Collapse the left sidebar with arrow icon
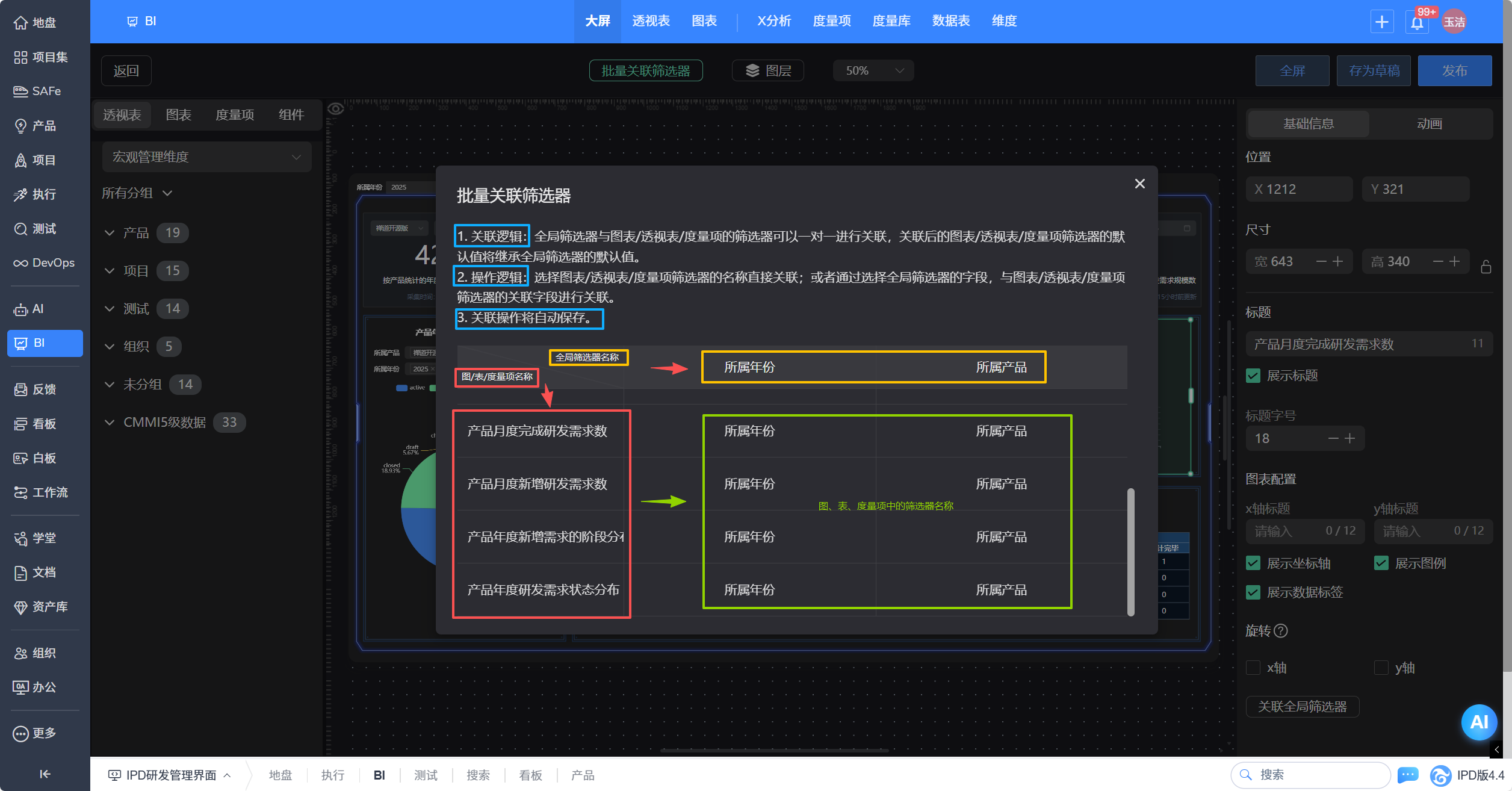Viewport: 1512px width, 791px height. click(45, 774)
